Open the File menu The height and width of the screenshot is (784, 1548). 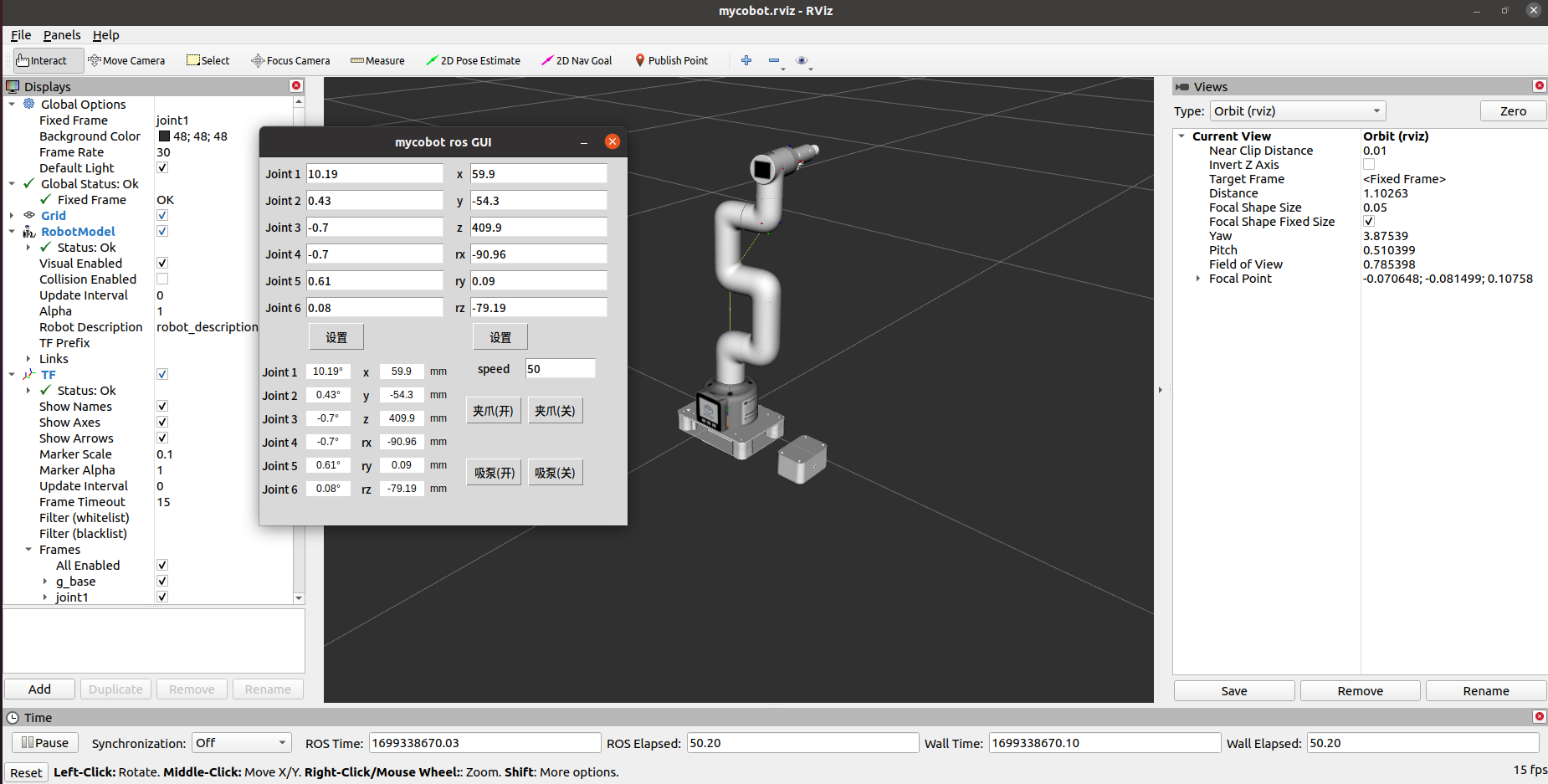click(x=21, y=35)
